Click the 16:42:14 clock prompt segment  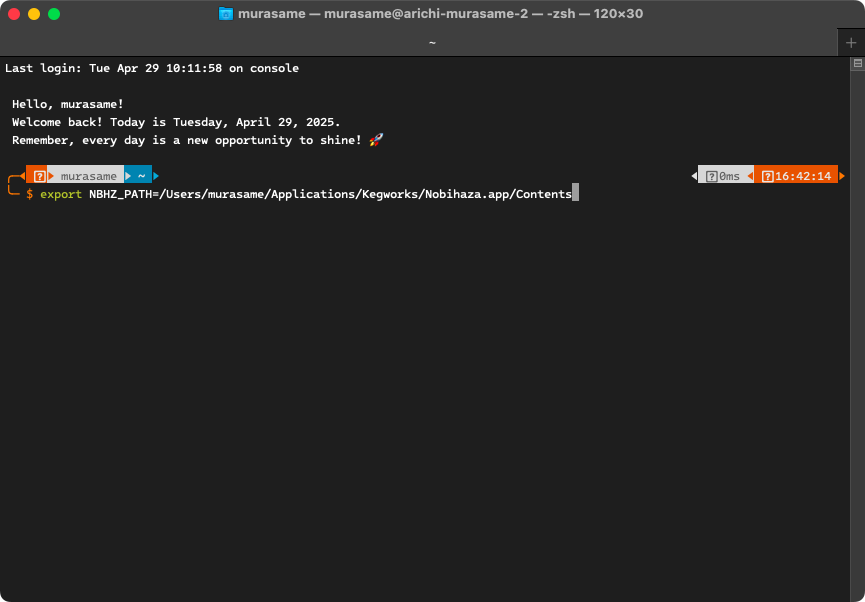pyautogui.click(x=796, y=176)
